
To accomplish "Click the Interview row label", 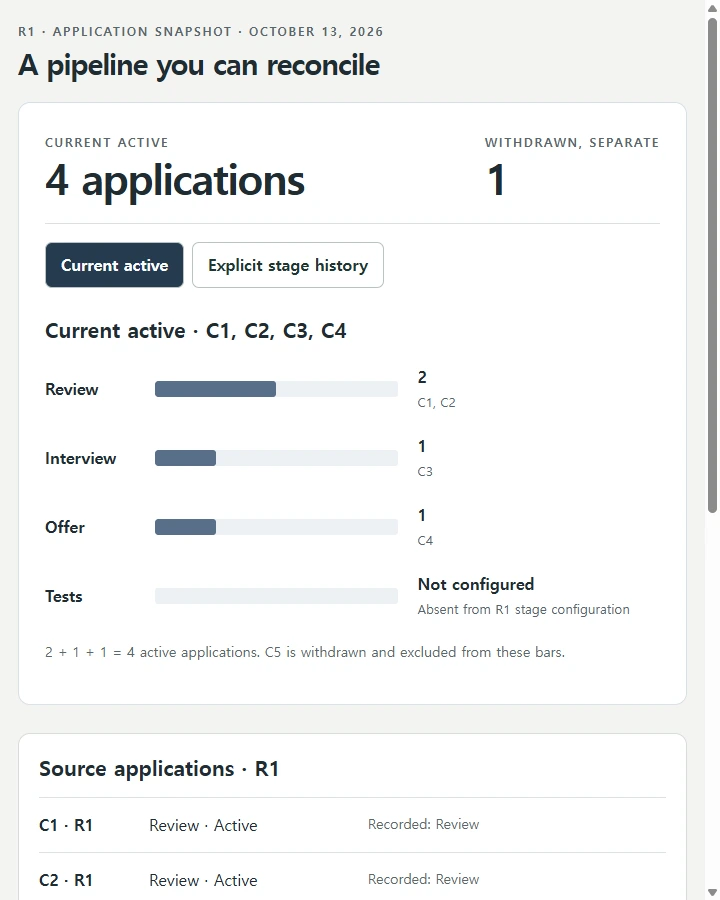I will point(80,459).
